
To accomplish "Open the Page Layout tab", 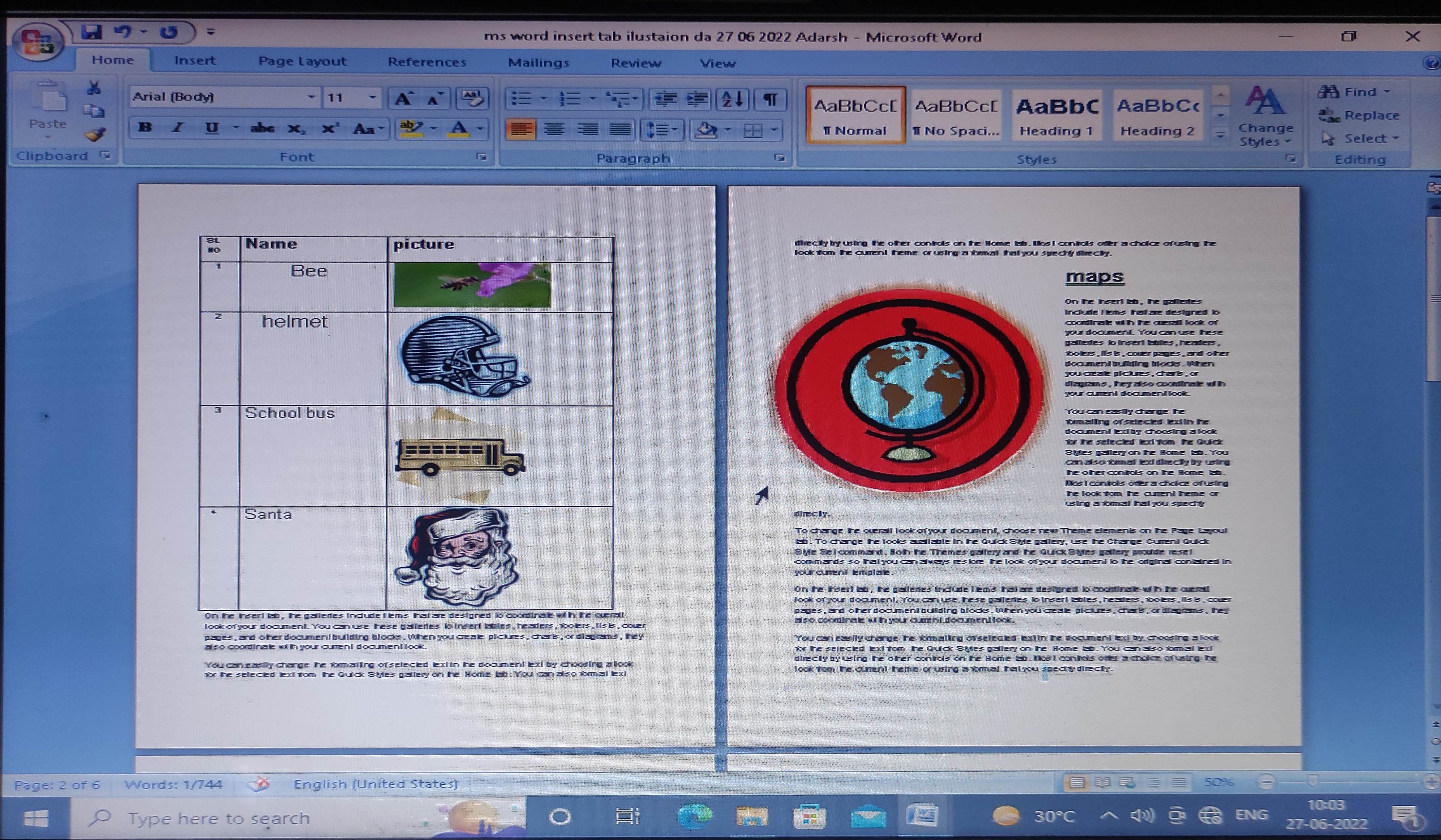I will click(x=302, y=61).
